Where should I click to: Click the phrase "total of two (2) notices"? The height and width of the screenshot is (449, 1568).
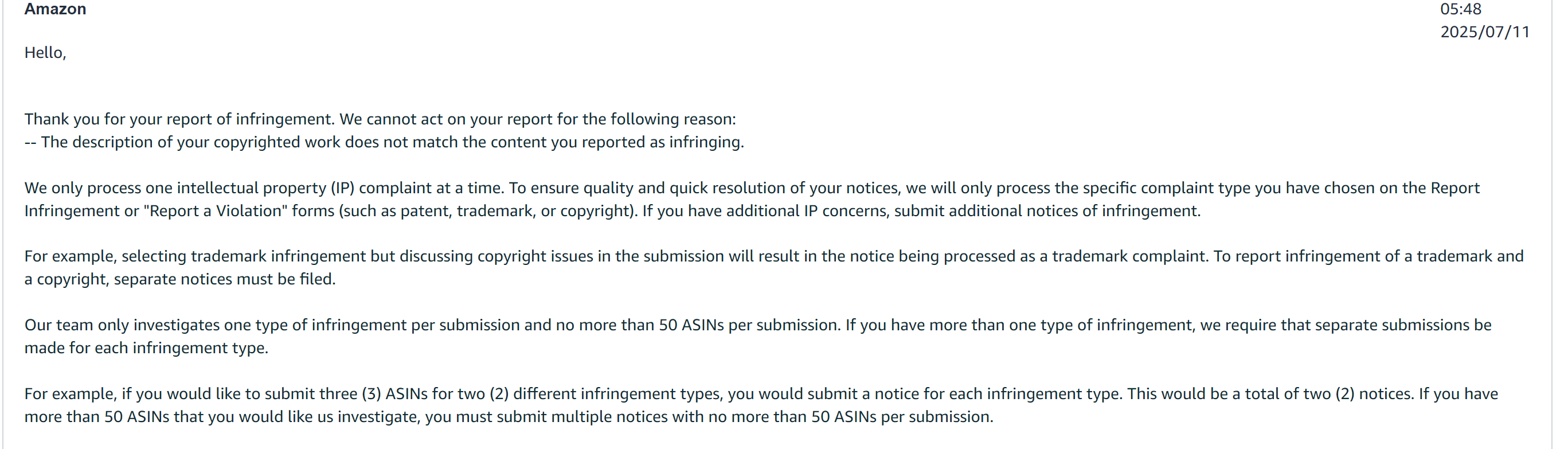1329,393
